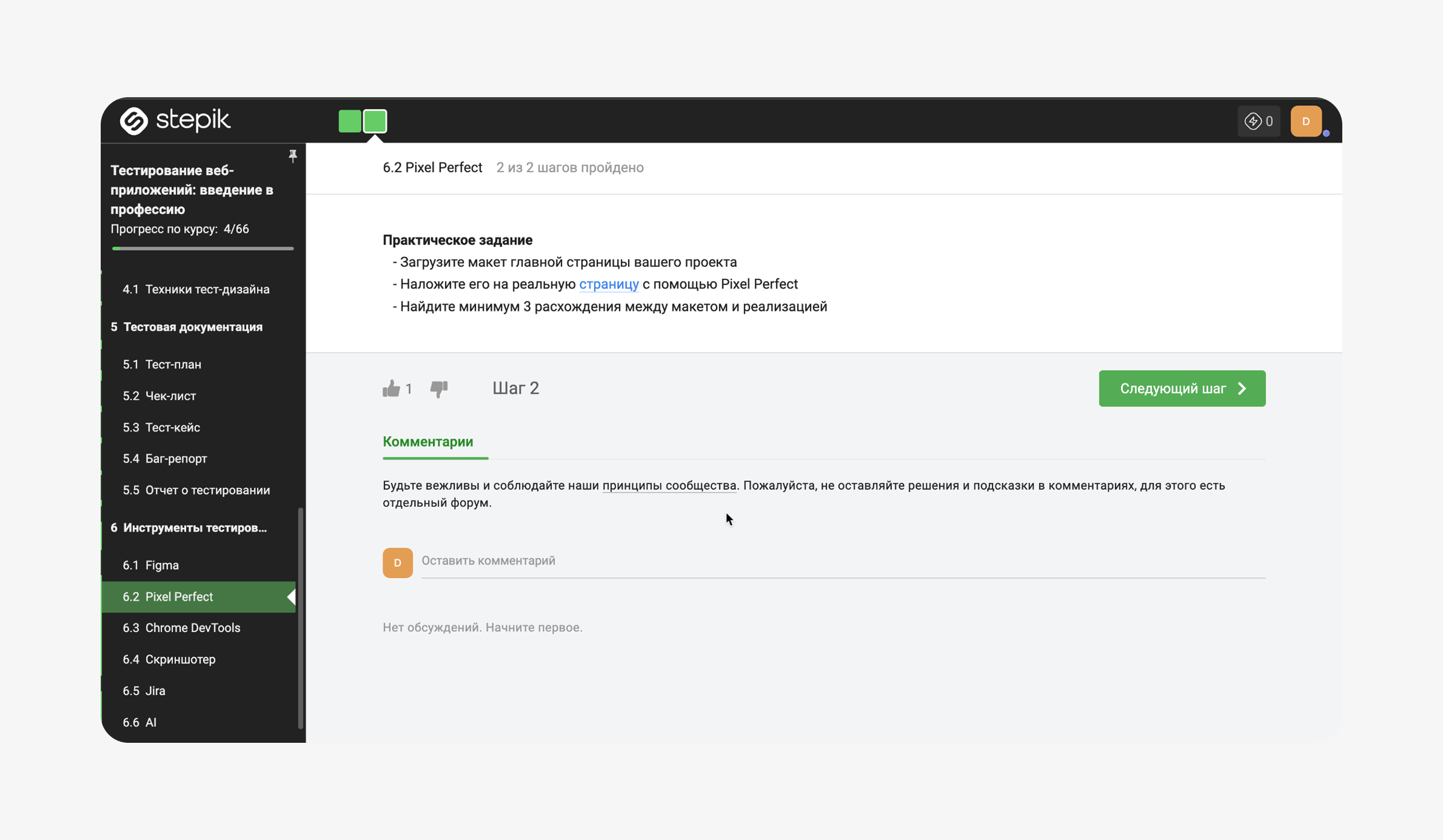Screen dimensions: 1443x840
Task: Open the lightning points counter
Action: pos(1258,121)
